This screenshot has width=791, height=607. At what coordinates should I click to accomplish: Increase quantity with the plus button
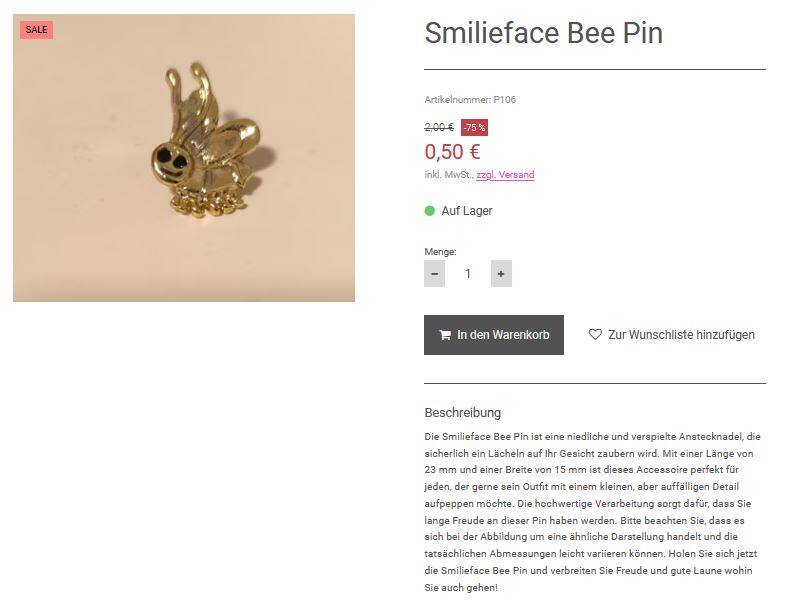pos(501,273)
